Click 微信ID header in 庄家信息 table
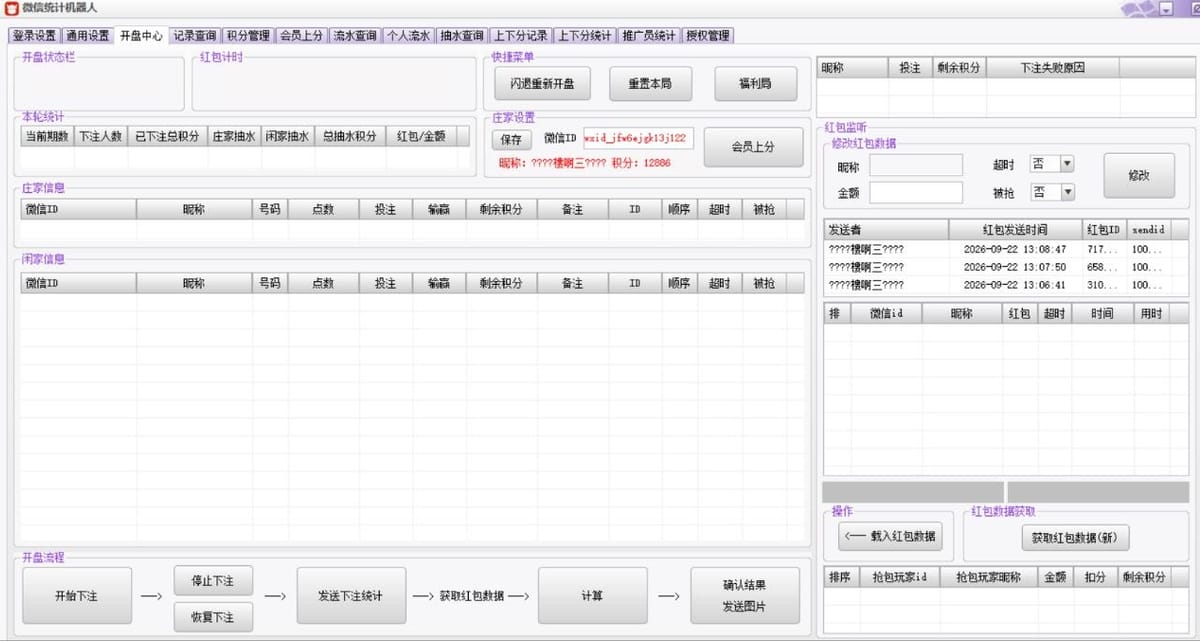This screenshot has height=641, width=1200. pos(79,210)
